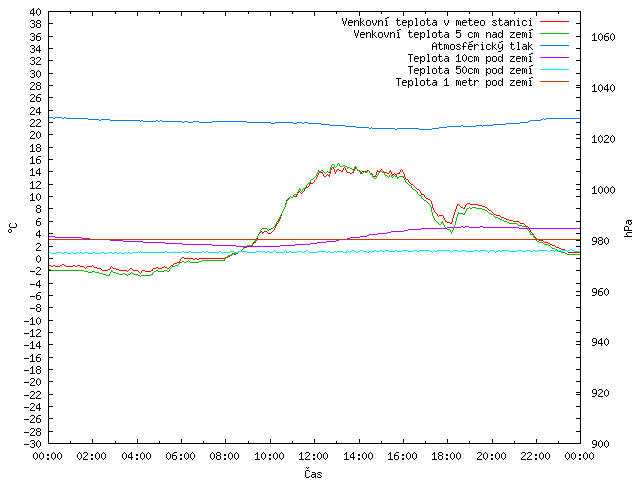Click the x-axis label '16:00'

pos(402,456)
